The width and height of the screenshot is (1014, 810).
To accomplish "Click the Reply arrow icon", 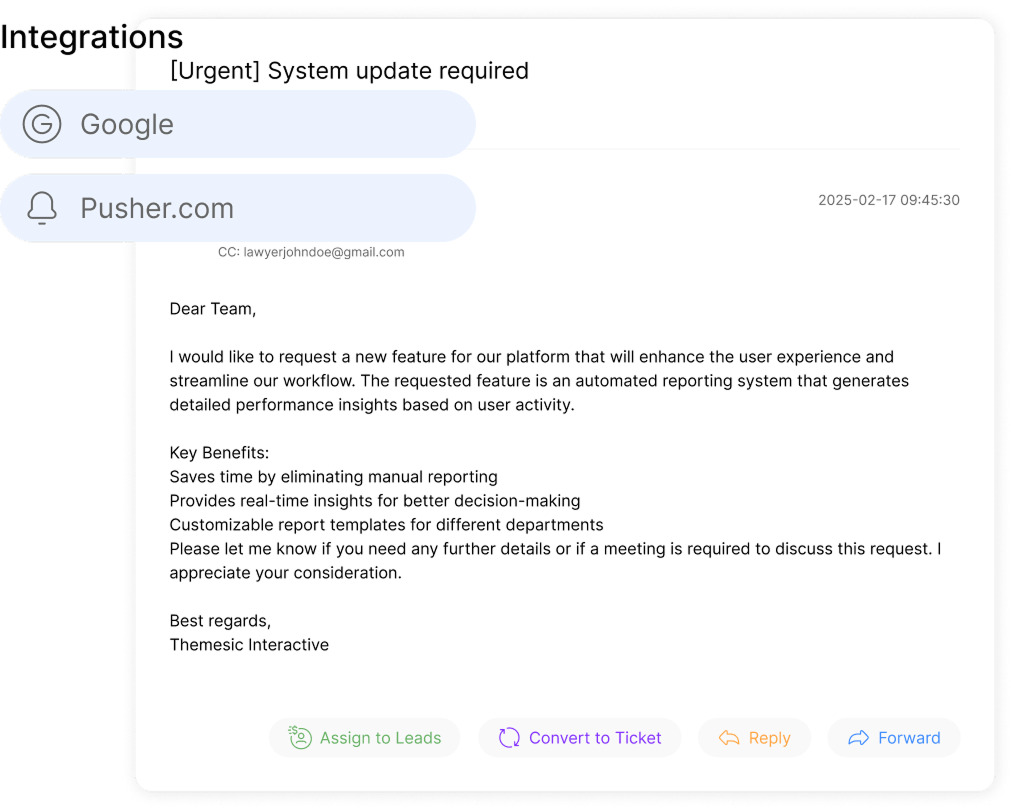I will point(729,738).
